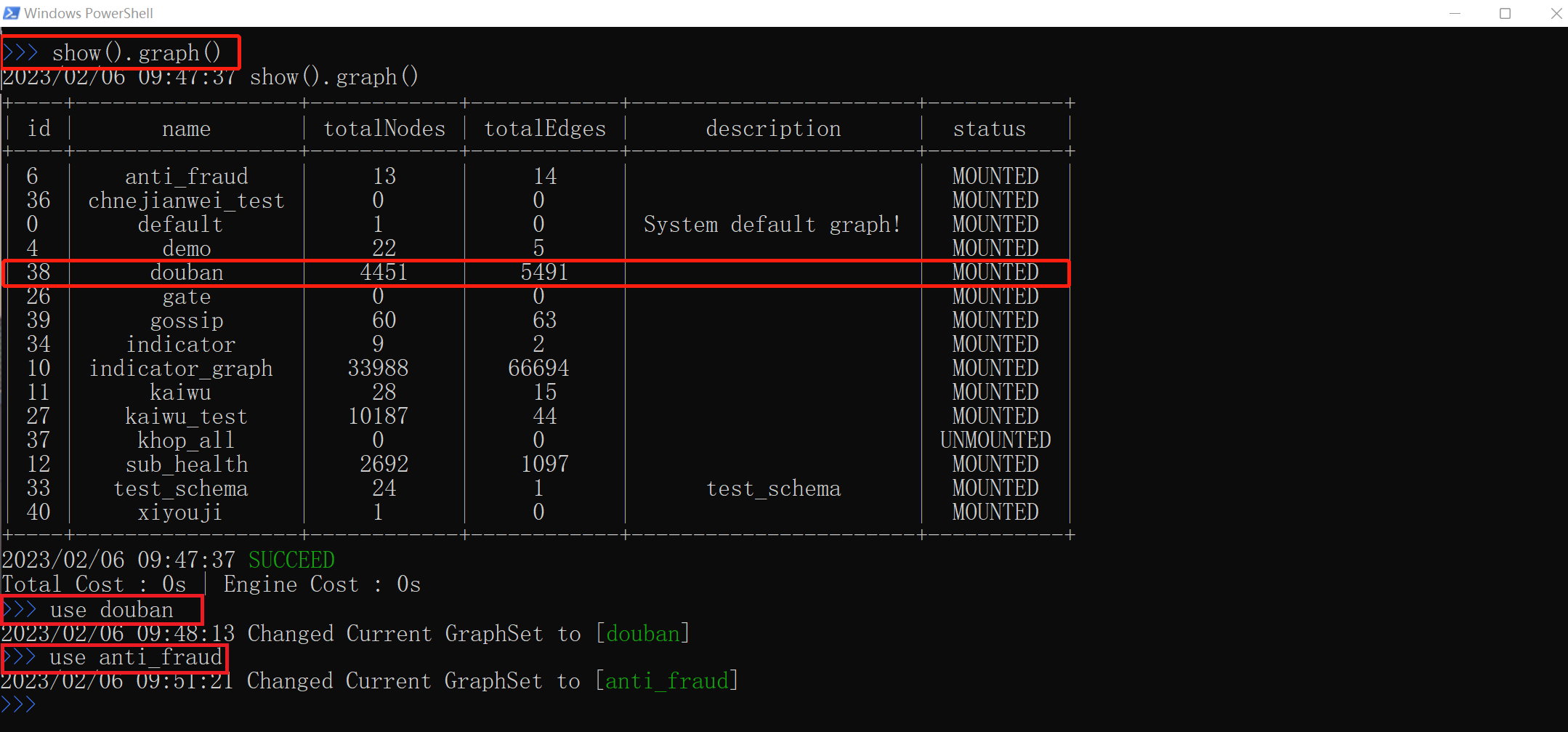The height and width of the screenshot is (732, 1568).
Task: Select the 'indicator' graph name
Action: tap(181, 345)
